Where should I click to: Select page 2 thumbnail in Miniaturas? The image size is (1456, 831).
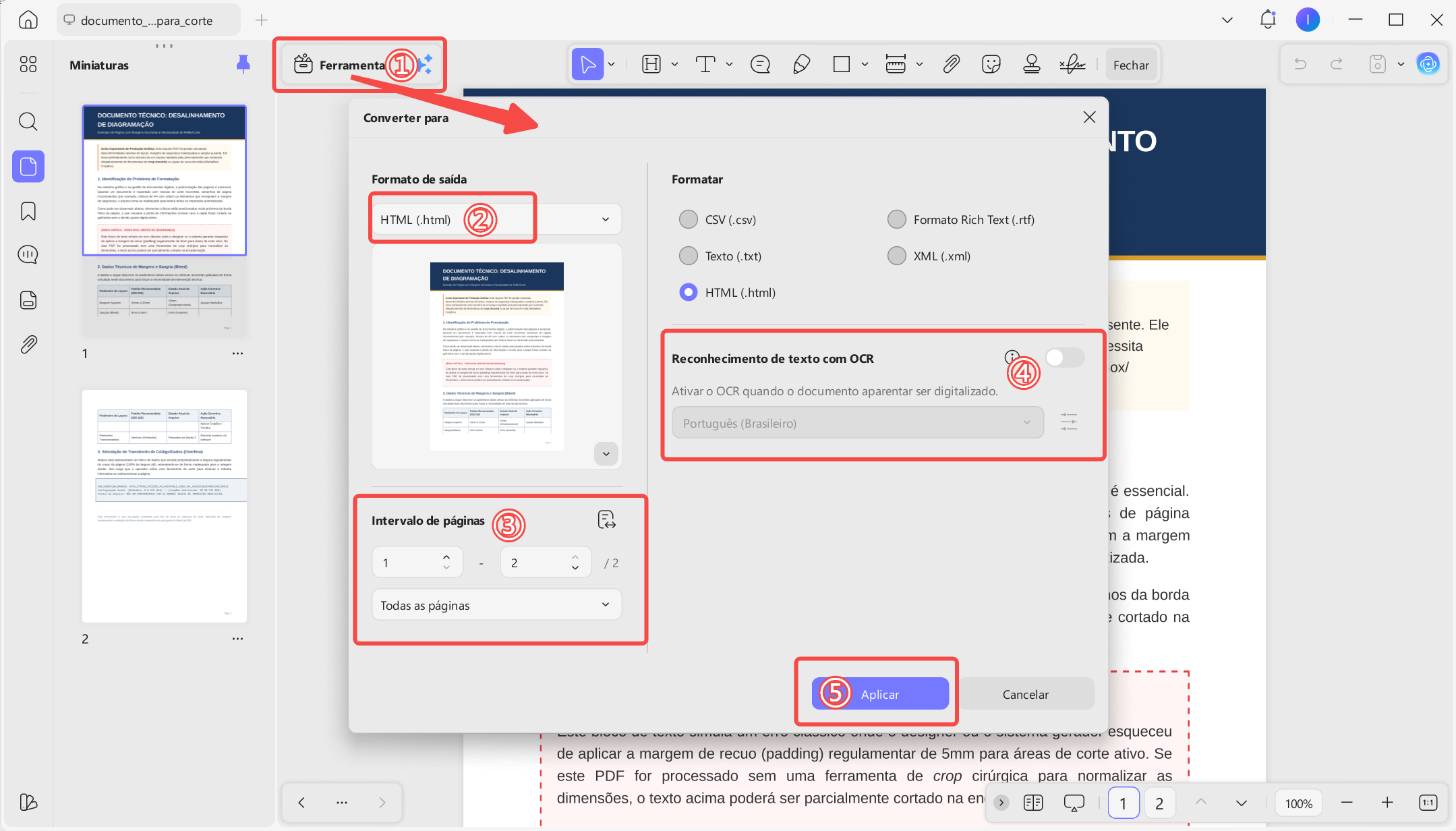point(164,506)
